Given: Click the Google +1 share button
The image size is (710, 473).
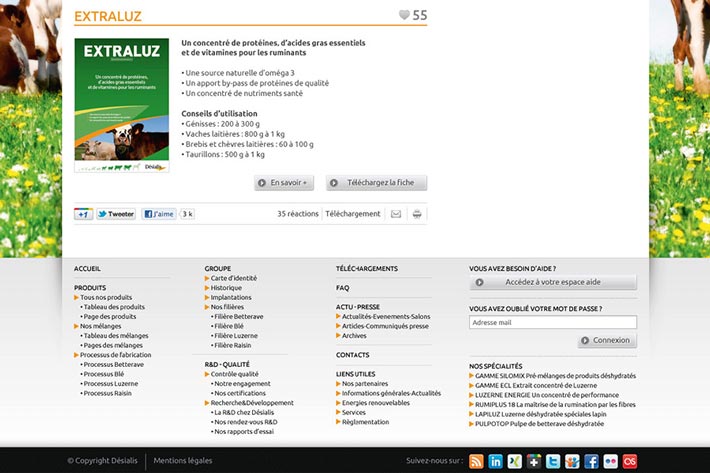Looking at the screenshot, I should (83, 214).
